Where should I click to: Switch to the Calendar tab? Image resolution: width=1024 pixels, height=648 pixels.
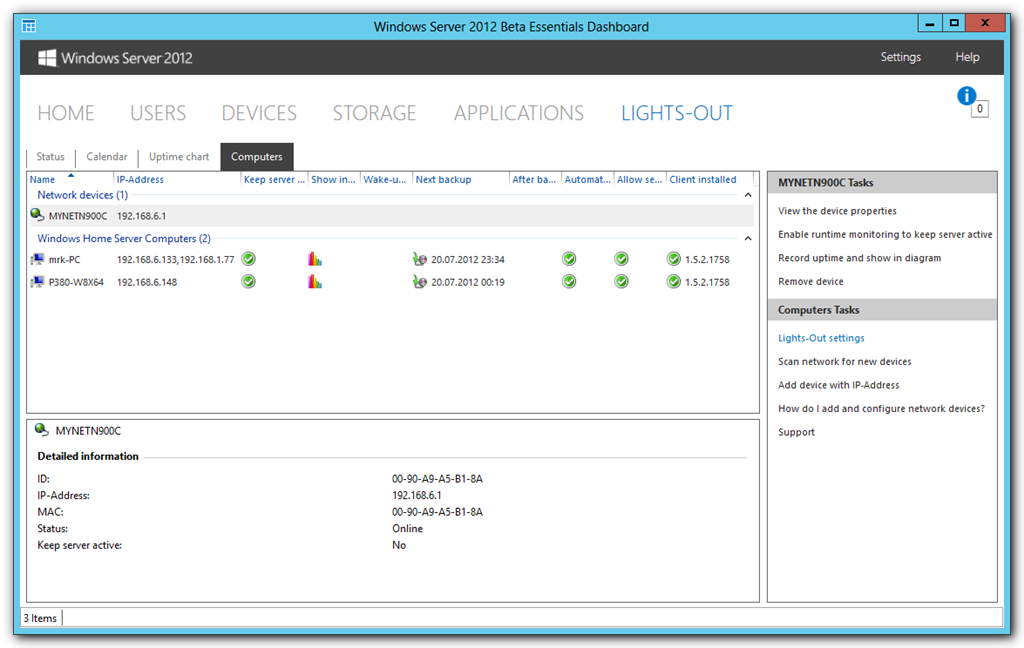(106, 157)
